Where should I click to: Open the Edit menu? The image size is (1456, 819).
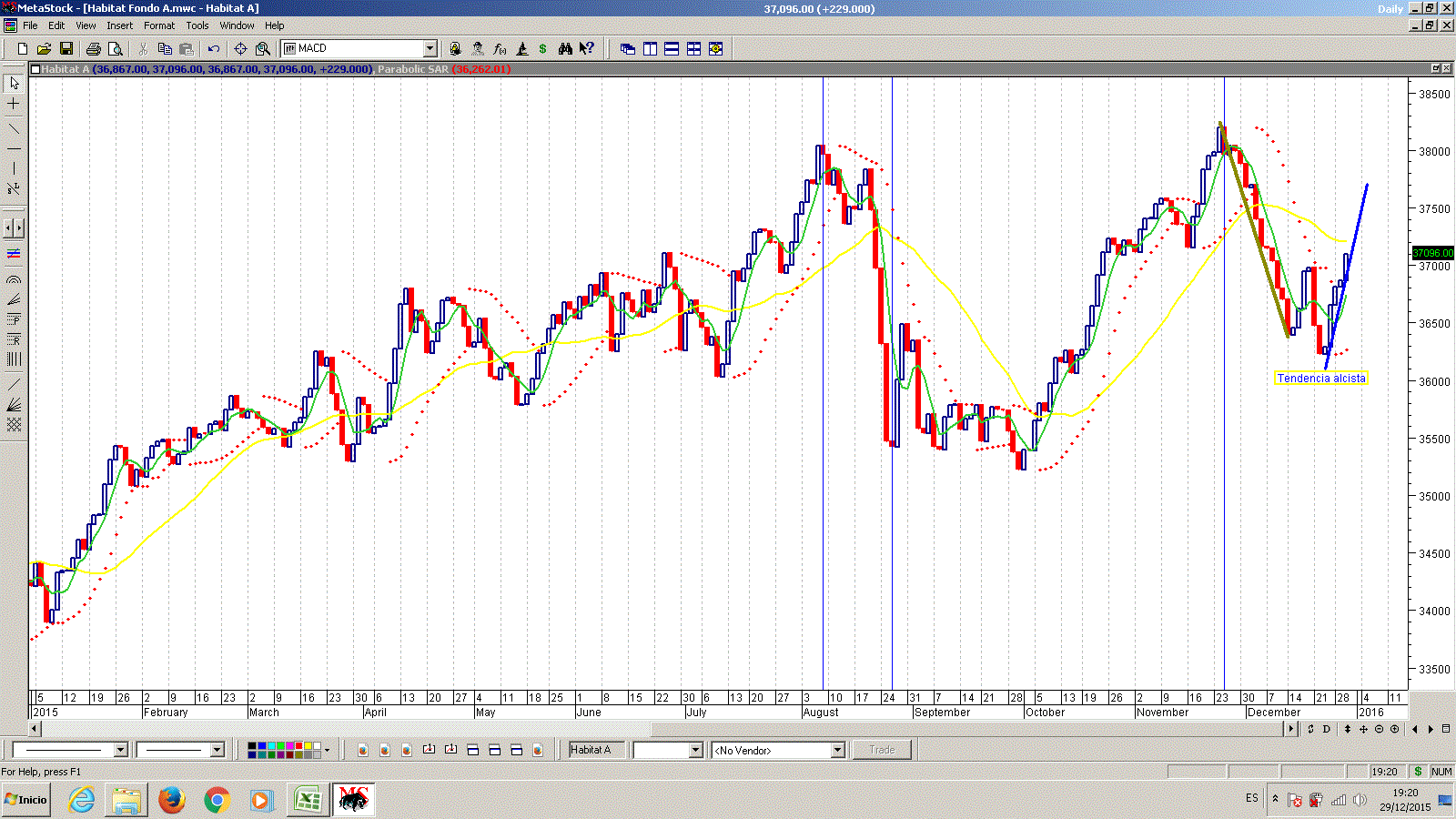tap(56, 25)
